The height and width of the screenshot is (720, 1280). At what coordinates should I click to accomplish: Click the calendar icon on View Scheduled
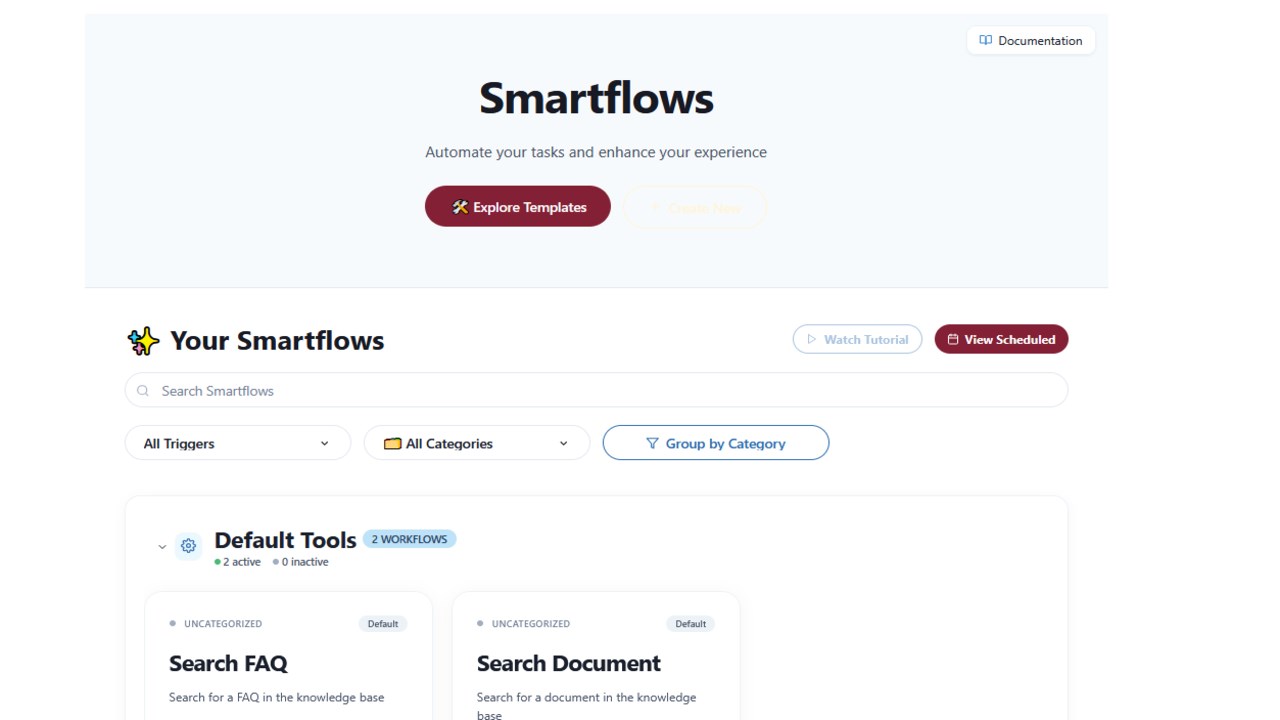pyautogui.click(x=953, y=340)
